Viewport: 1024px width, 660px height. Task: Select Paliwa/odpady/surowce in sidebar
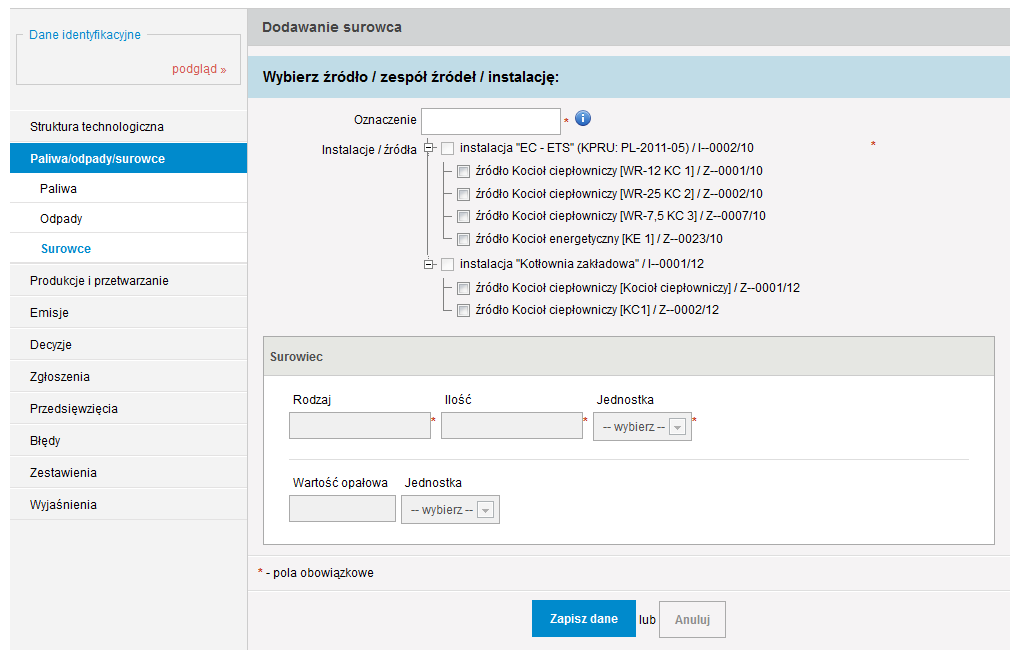coord(129,159)
